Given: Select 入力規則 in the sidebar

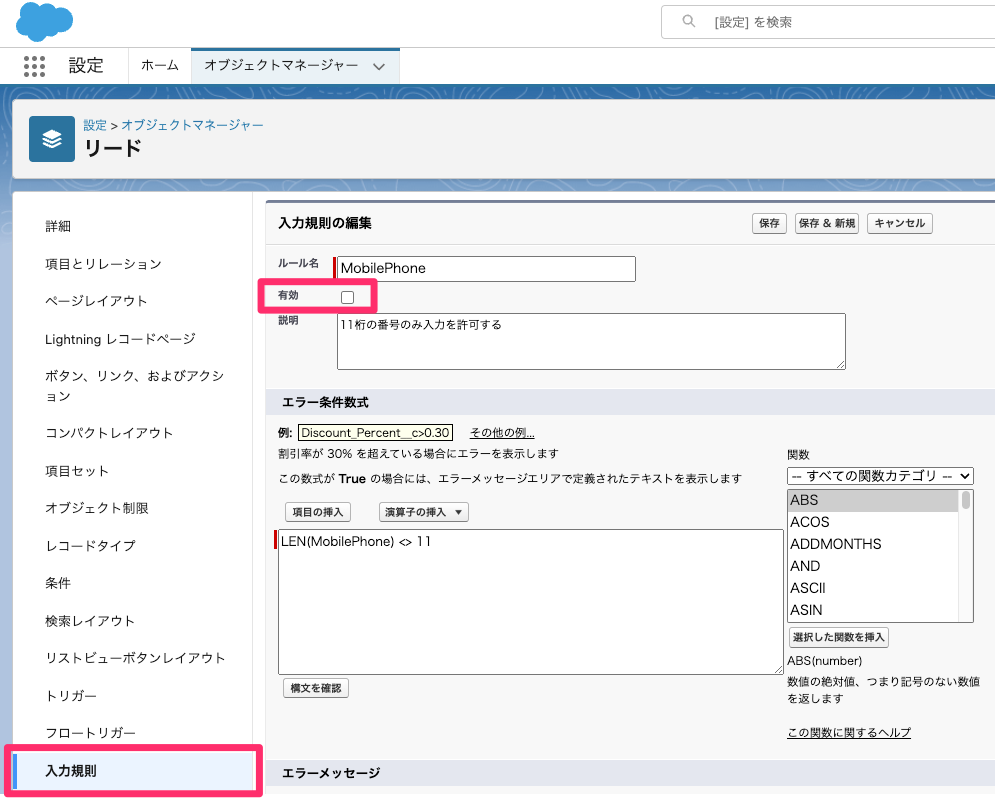Looking at the screenshot, I should [71, 771].
